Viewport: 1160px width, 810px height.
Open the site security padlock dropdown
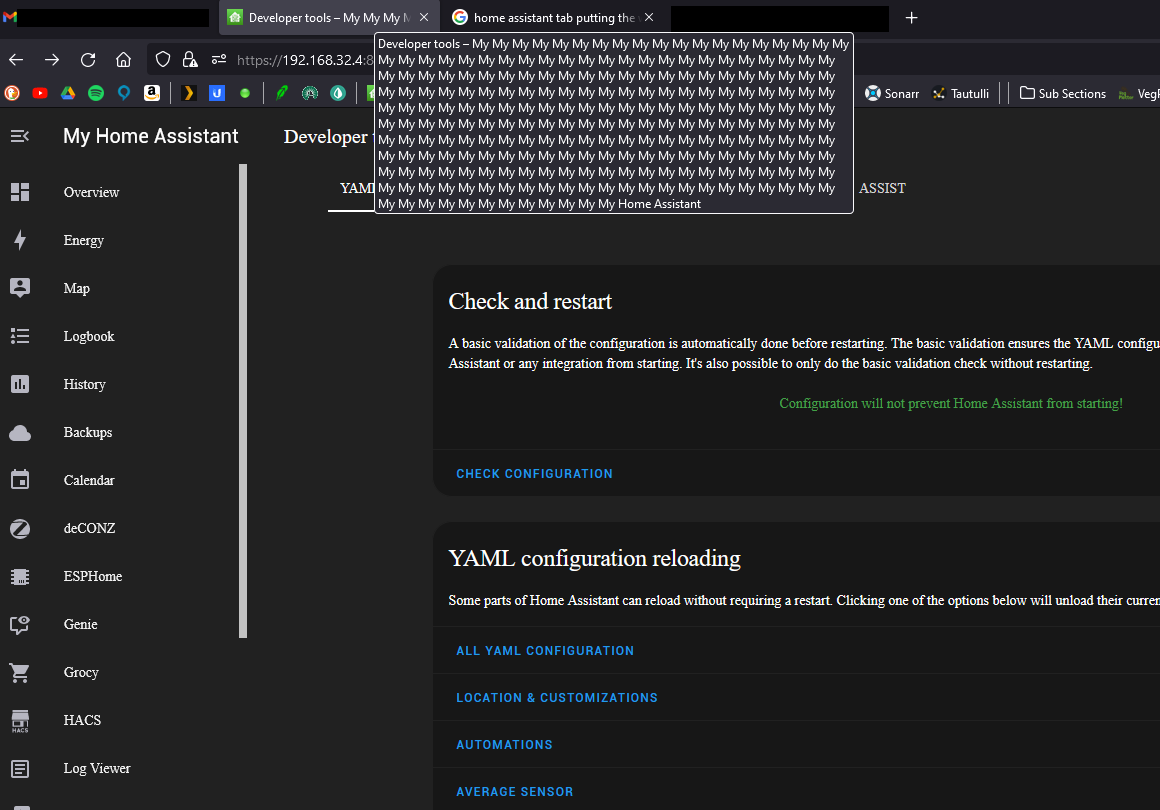pyautogui.click(x=190, y=59)
